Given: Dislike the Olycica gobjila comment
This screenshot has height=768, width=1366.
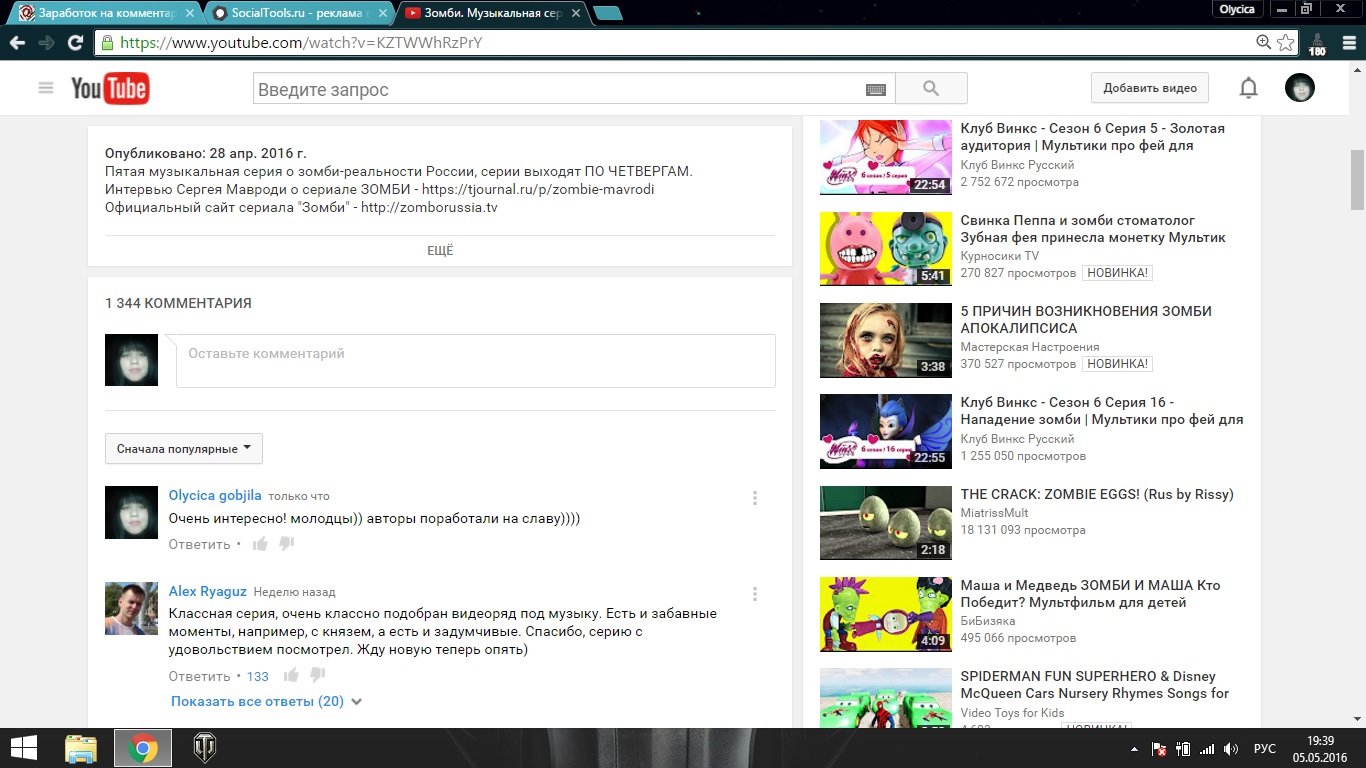Looking at the screenshot, I should (287, 544).
